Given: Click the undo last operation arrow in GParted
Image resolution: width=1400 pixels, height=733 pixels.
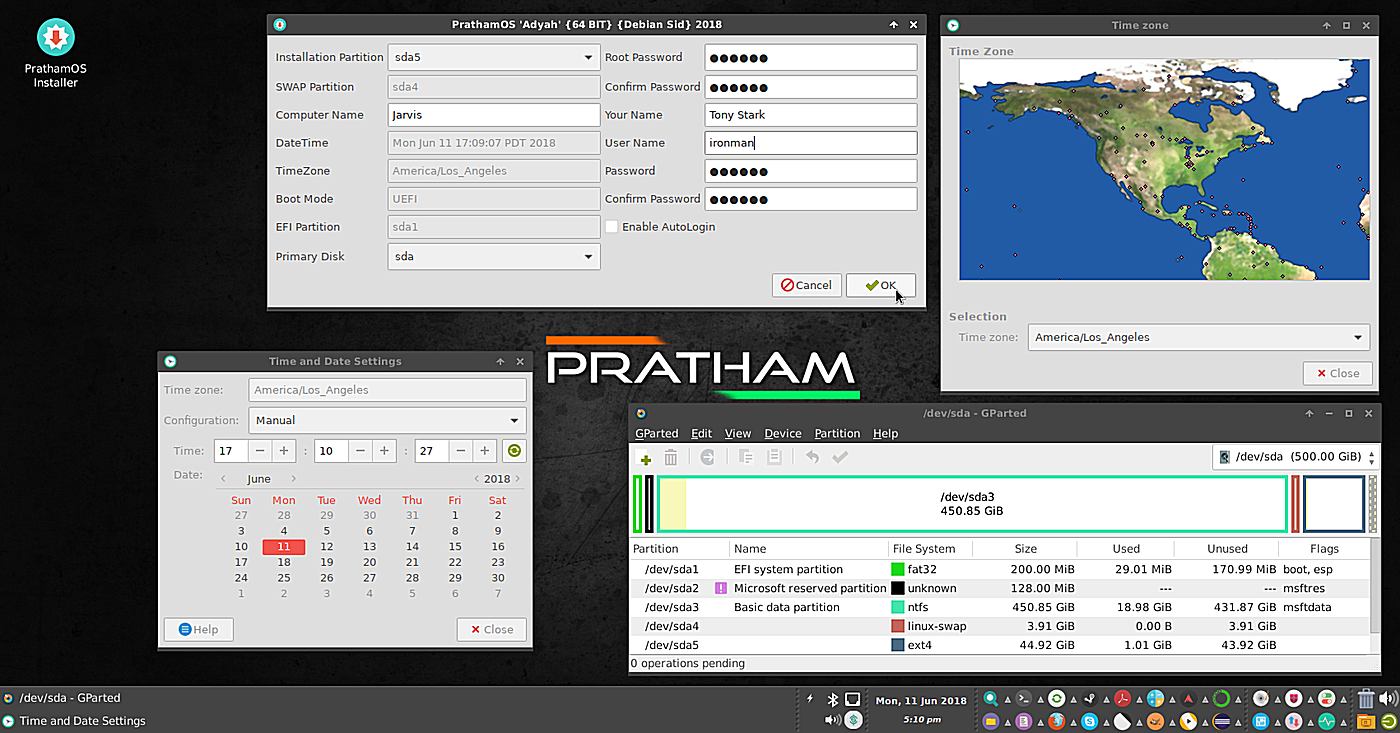Looking at the screenshot, I should click(812, 458).
